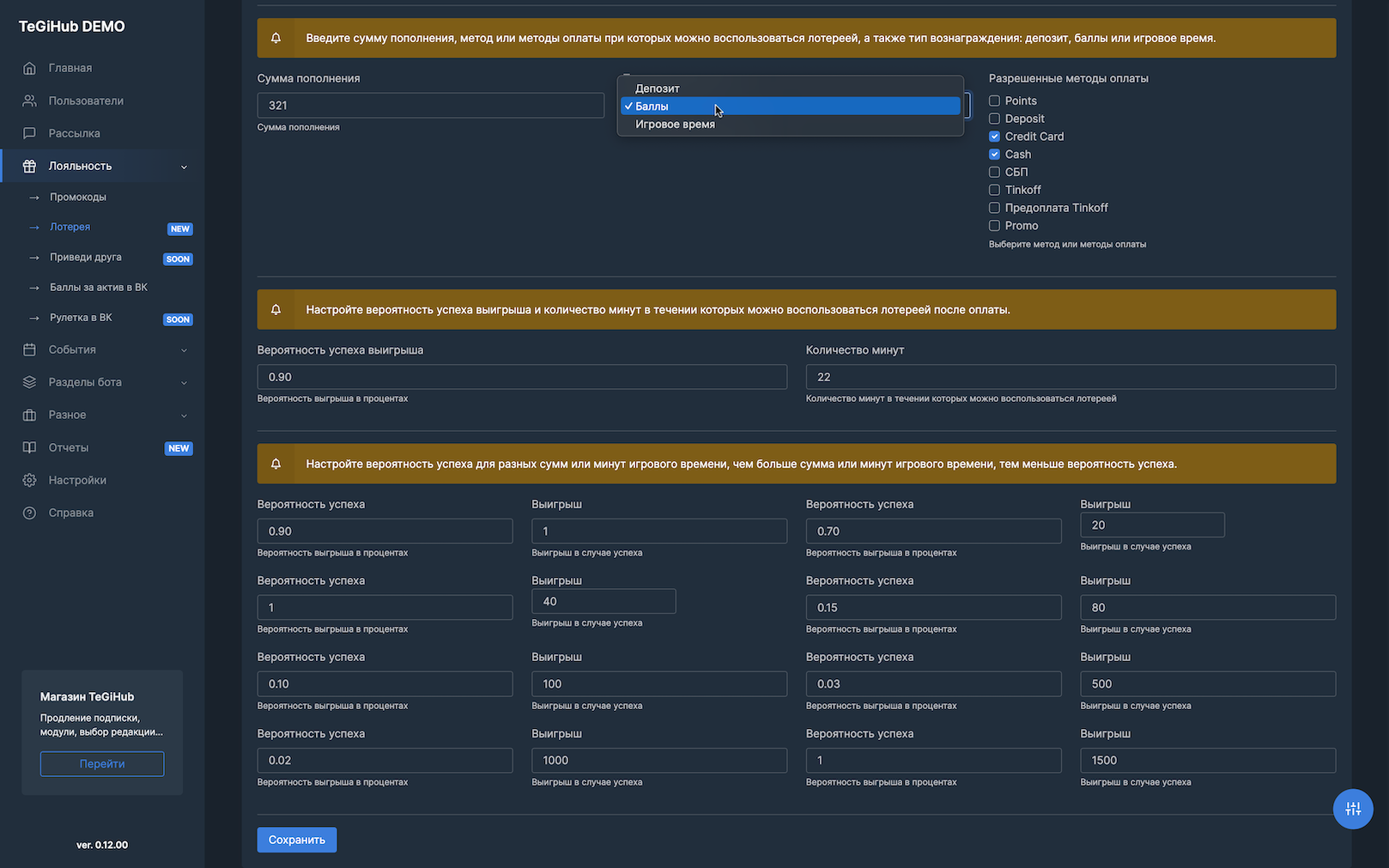The height and width of the screenshot is (868, 1389).
Task: Uncheck the Credit Card payment method
Action: (x=994, y=137)
